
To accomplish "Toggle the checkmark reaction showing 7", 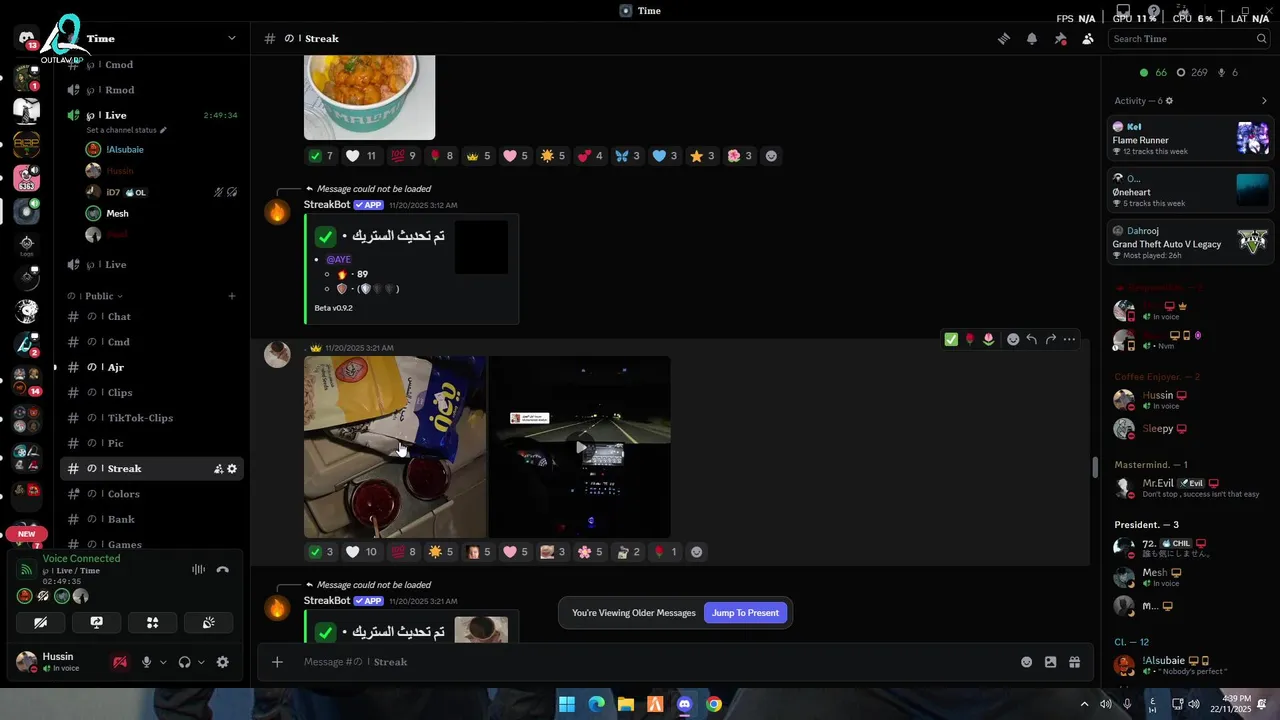I will 322,156.
